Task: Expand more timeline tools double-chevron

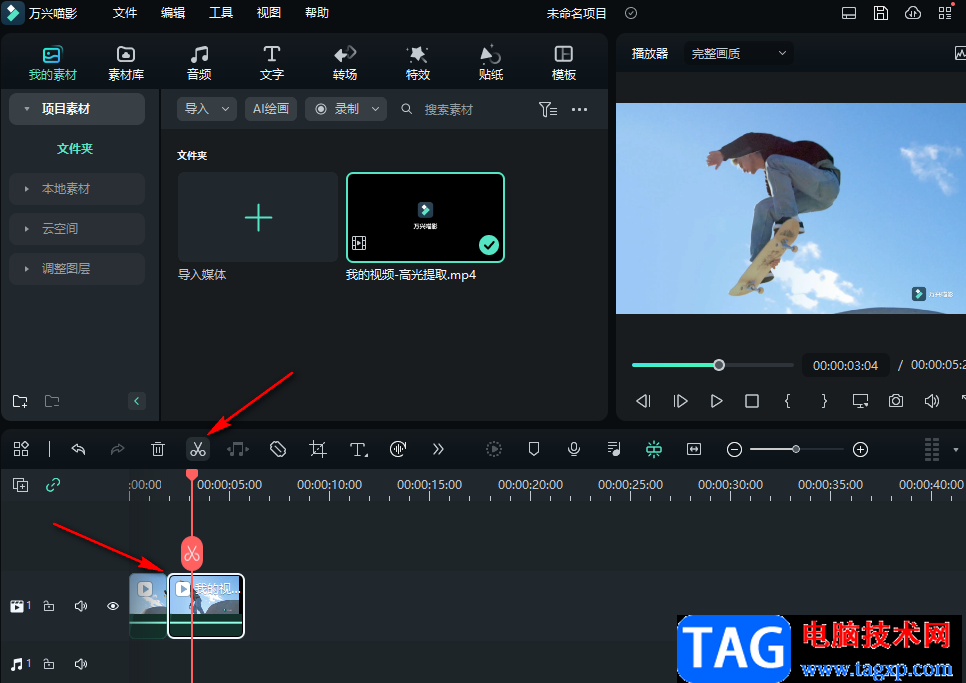Action: (x=438, y=449)
